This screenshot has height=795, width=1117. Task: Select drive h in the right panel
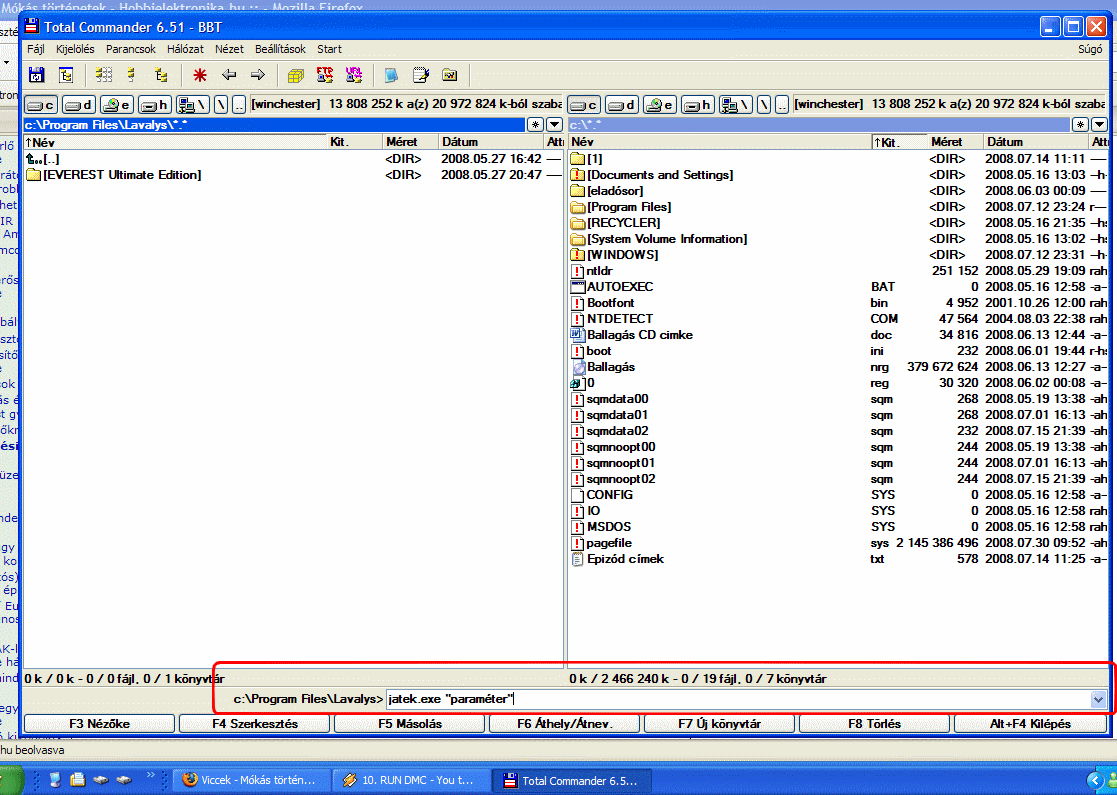[697, 105]
